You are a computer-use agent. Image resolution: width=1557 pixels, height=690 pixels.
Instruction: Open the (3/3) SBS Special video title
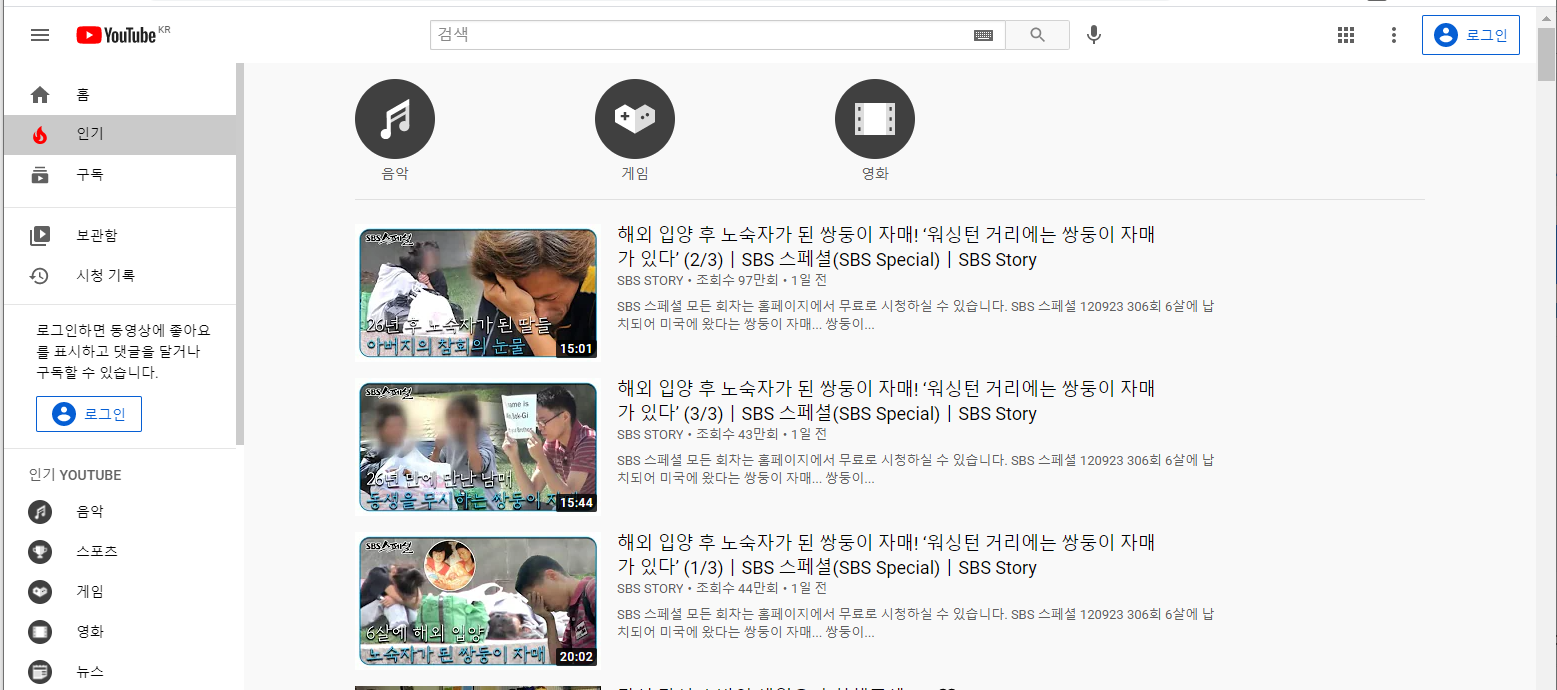point(886,401)
